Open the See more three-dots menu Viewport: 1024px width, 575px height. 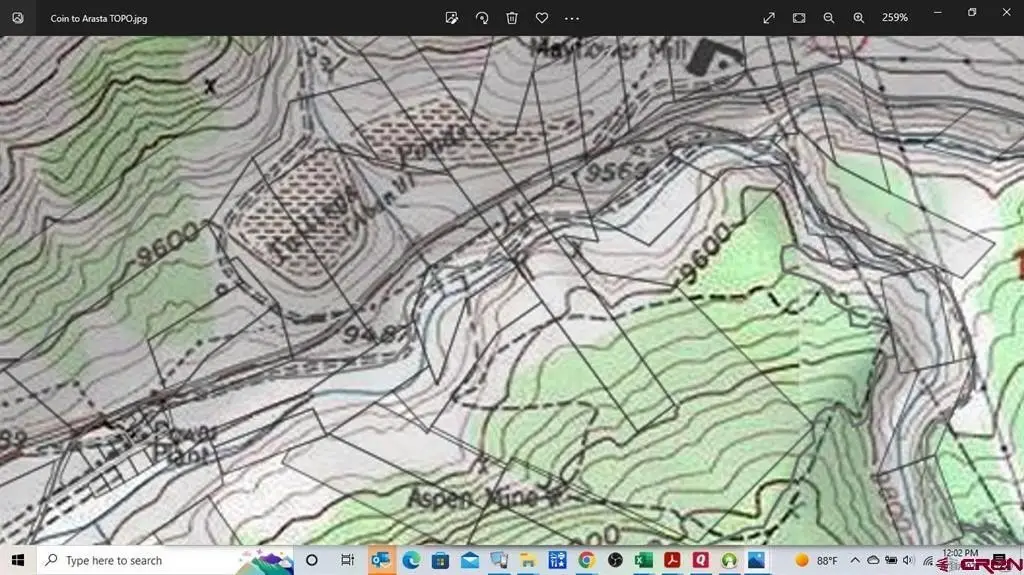coord(572,18)
